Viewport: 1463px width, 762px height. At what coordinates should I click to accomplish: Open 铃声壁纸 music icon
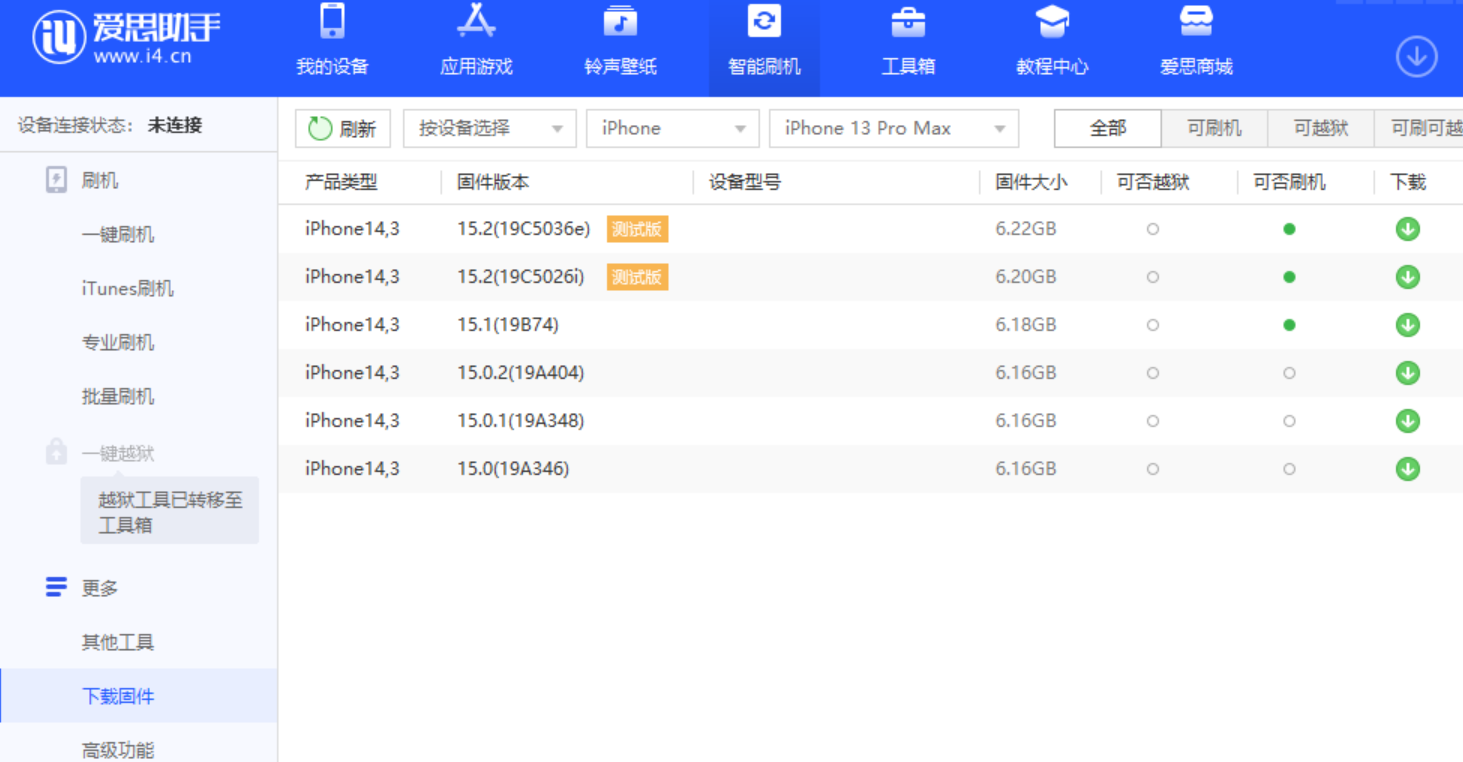[x=620, y=22]
